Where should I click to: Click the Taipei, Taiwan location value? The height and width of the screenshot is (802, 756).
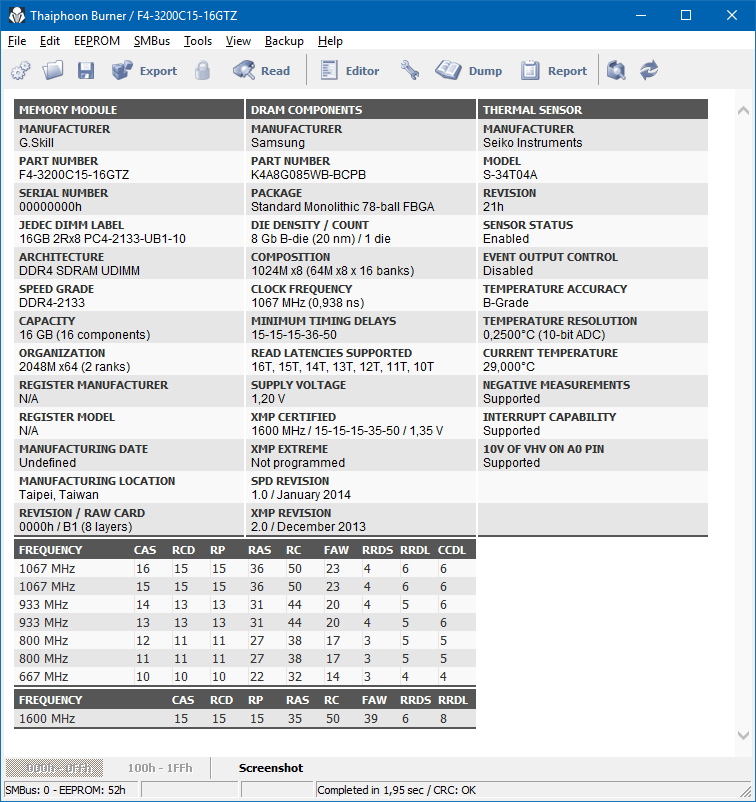click(59, 495)
